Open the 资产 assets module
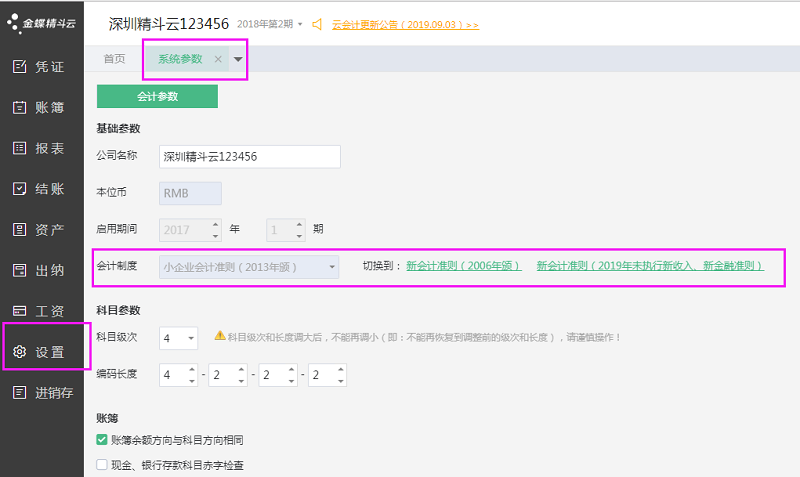The height and width of the screenshot is (477, 800). [39, 230]
